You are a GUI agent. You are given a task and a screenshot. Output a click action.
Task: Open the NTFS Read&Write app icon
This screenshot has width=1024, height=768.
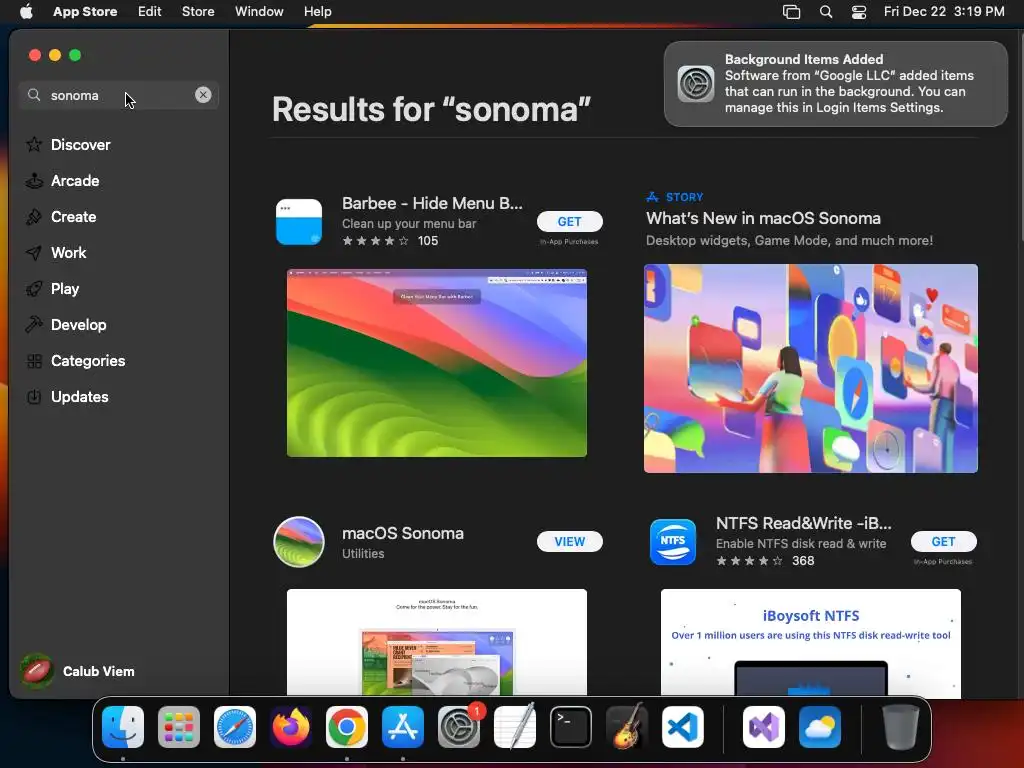coord(673,542)
